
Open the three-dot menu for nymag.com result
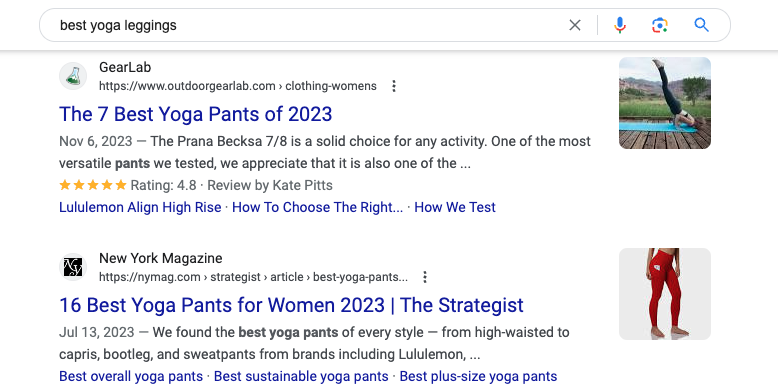[x=425, y=277]
